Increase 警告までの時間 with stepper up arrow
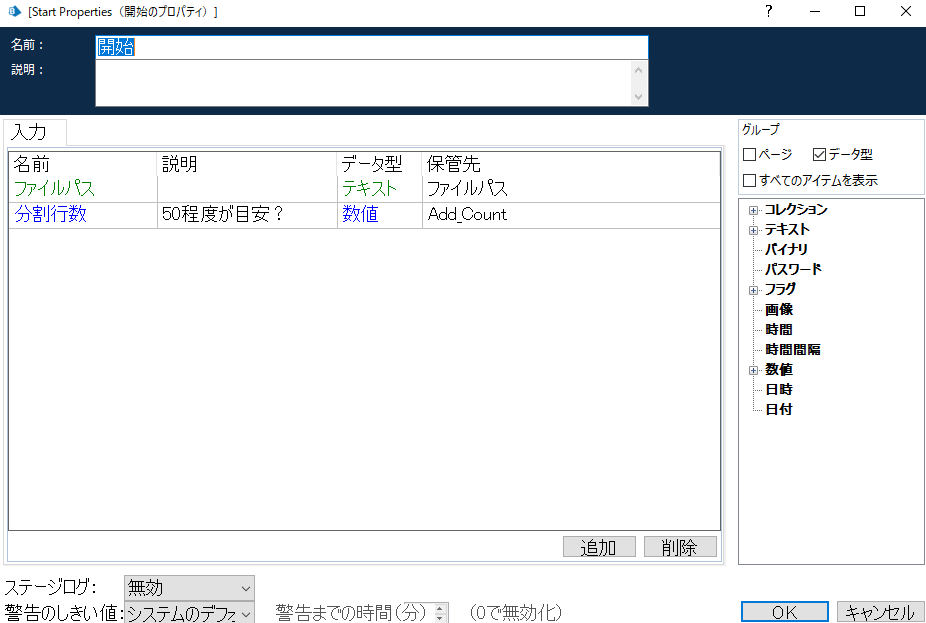The width and height of the screenshot is (926, 623). click(x=439, y=608)
